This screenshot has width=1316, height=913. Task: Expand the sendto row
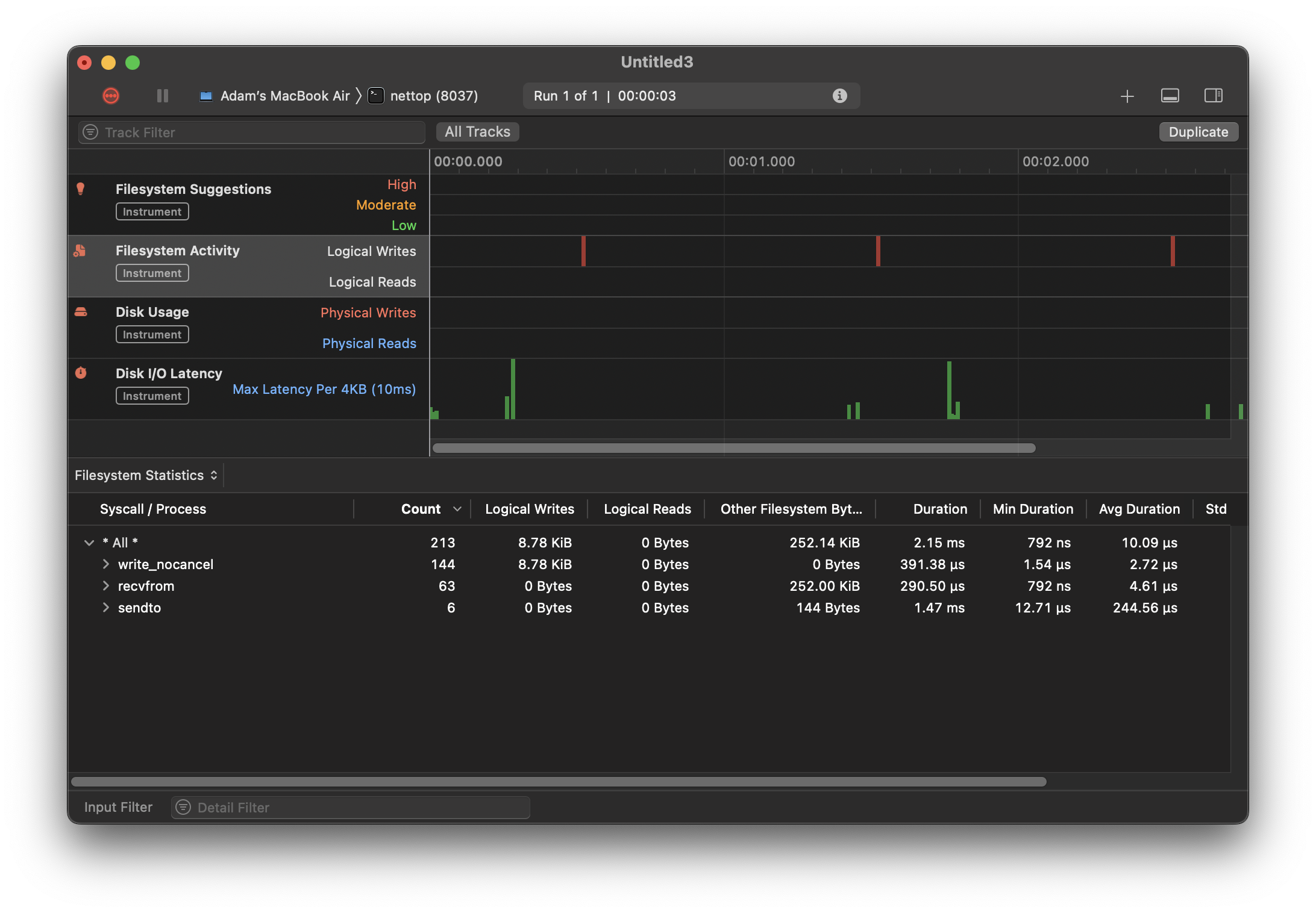(106, 607)
